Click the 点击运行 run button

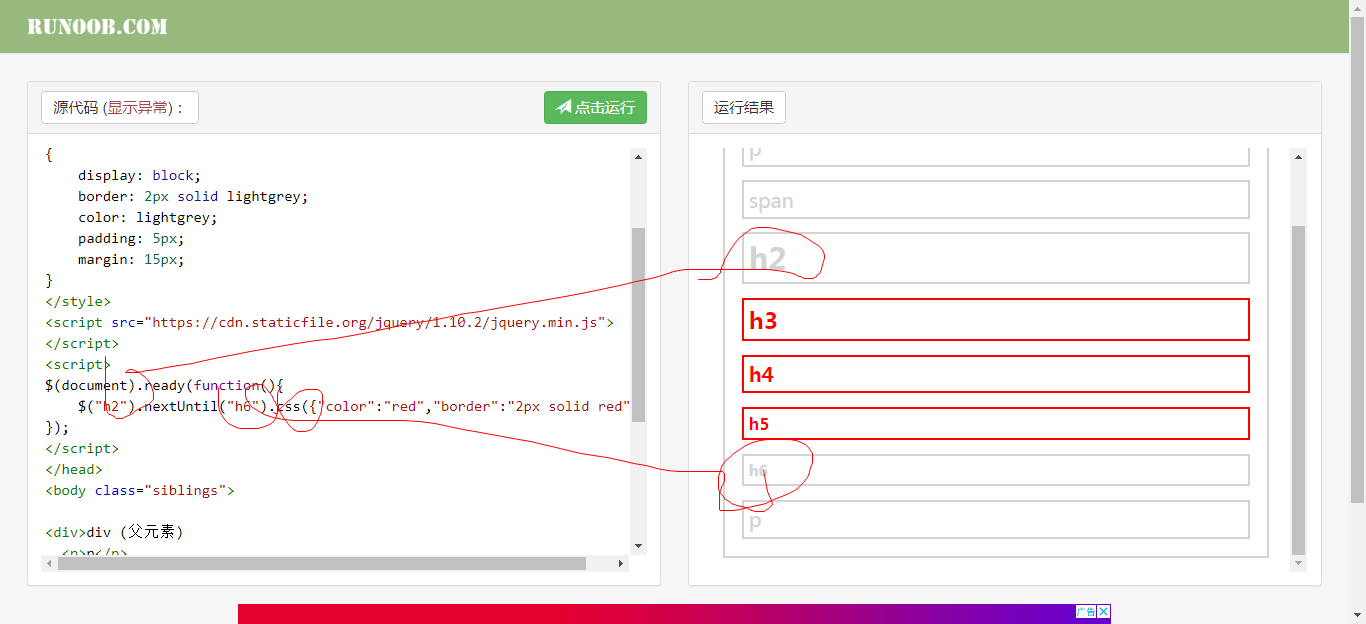595,108
